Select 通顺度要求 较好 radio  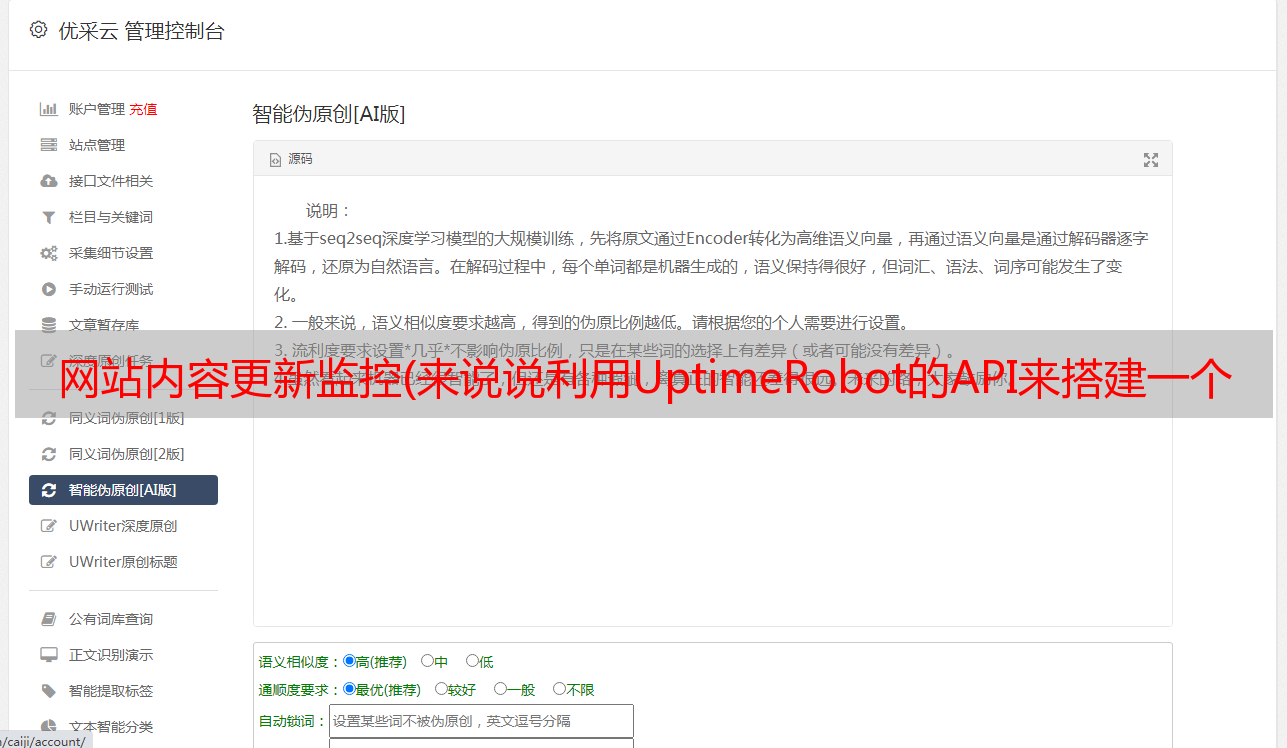(441, 689)
